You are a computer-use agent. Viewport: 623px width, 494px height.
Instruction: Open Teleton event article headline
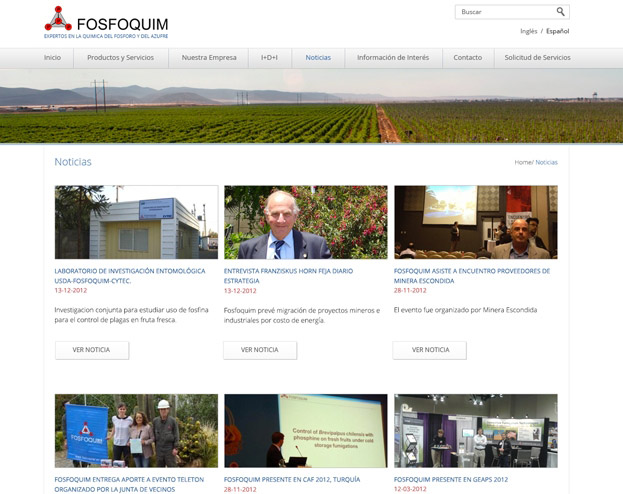click(129, 484)
